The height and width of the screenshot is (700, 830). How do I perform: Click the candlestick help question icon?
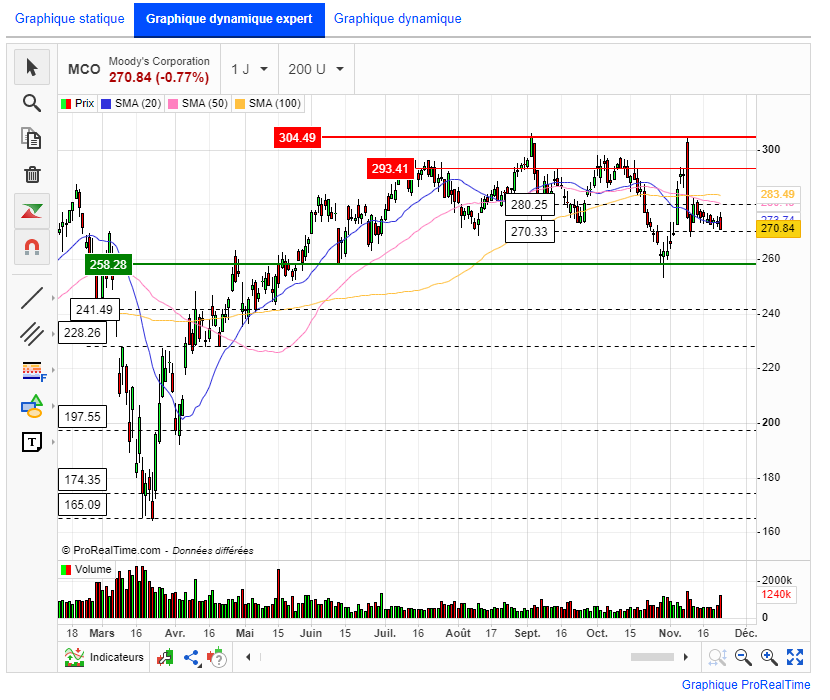217,657
